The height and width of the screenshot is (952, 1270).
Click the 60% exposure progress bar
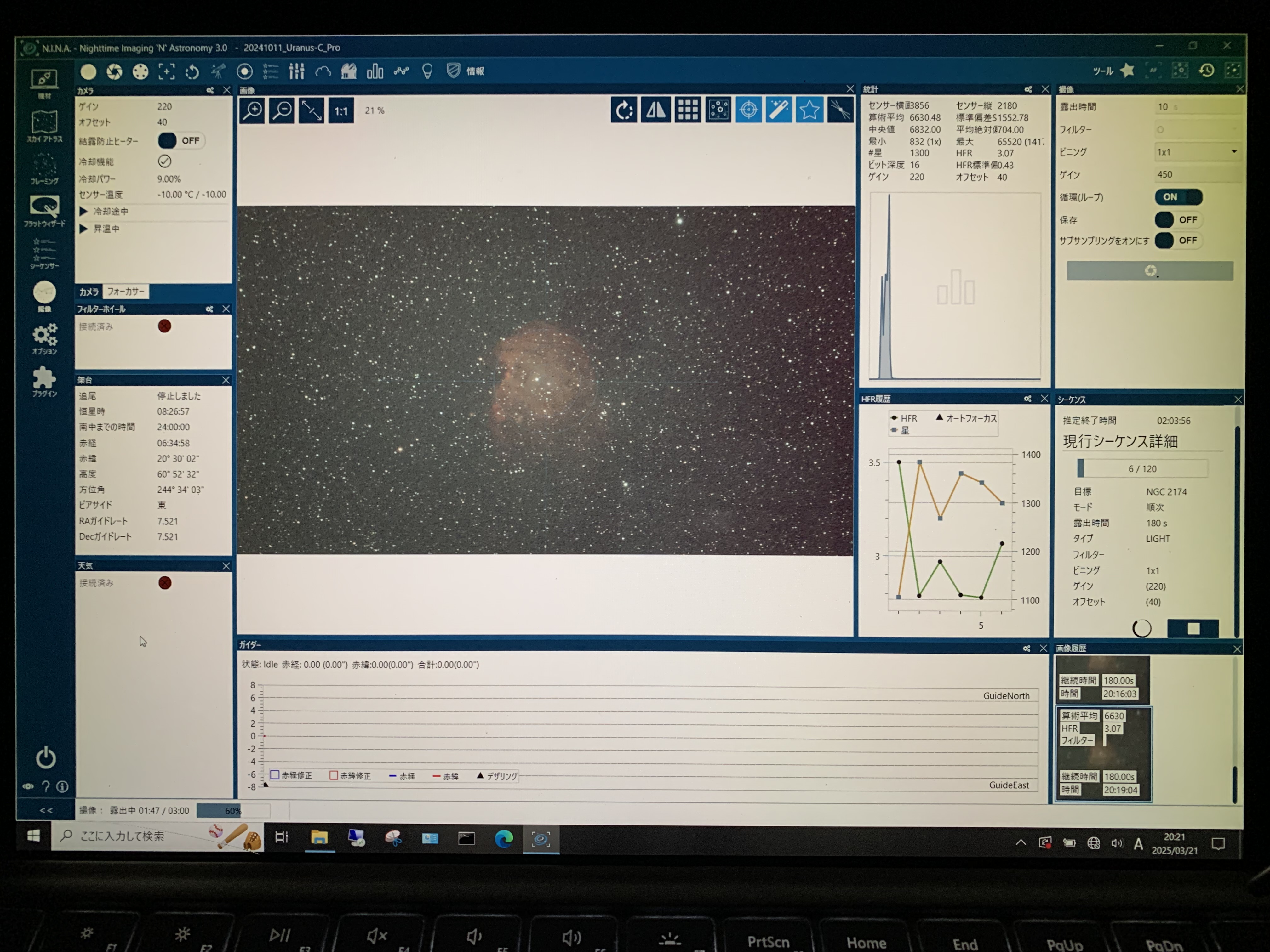(233, 811)
